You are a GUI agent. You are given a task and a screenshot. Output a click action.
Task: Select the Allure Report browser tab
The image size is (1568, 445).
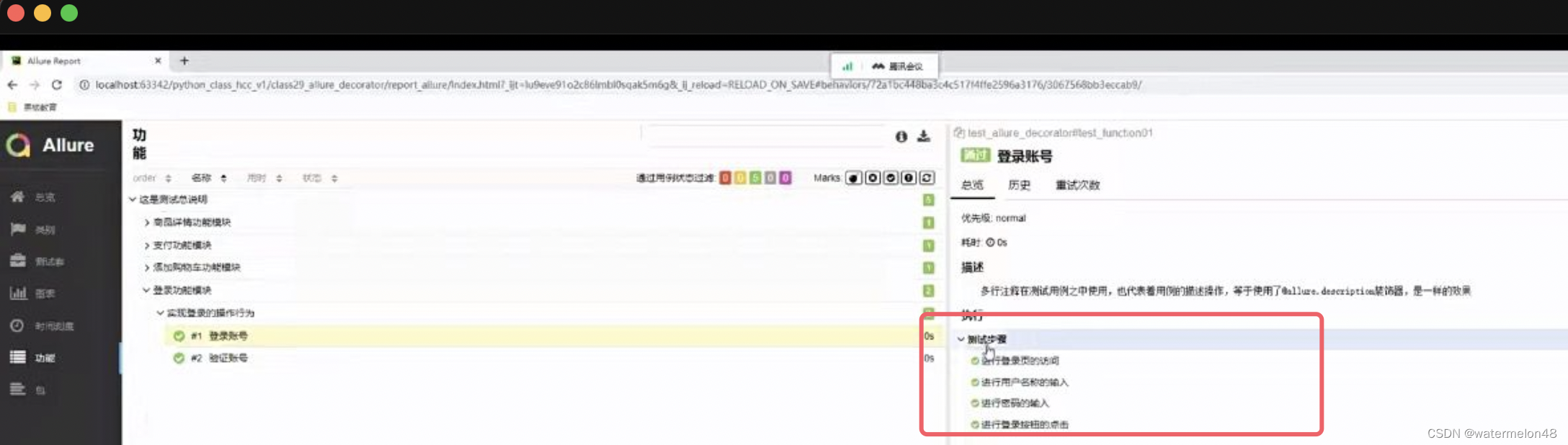[x=85, y=60]
